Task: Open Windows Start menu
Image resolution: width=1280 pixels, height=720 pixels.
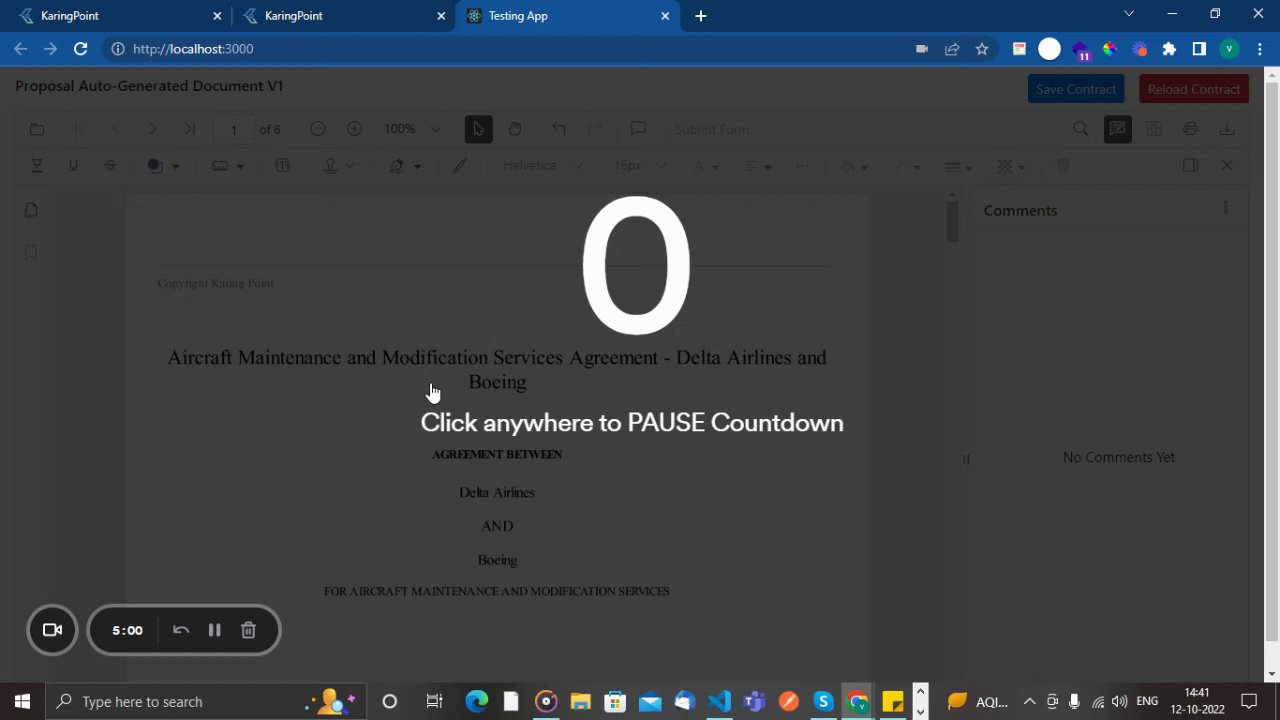Action: click(22, 701)
